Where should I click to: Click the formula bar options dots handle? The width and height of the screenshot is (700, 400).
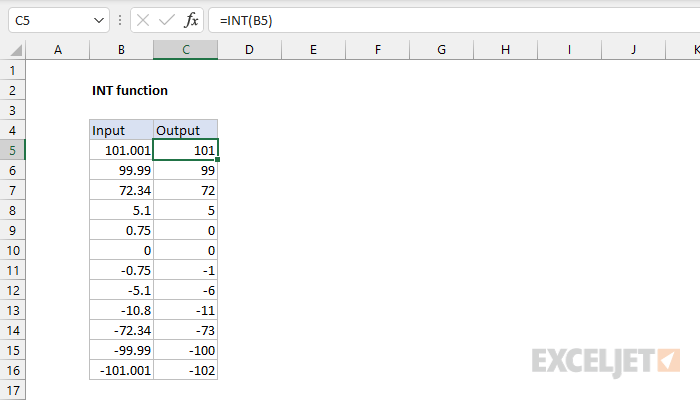[120, 19]
